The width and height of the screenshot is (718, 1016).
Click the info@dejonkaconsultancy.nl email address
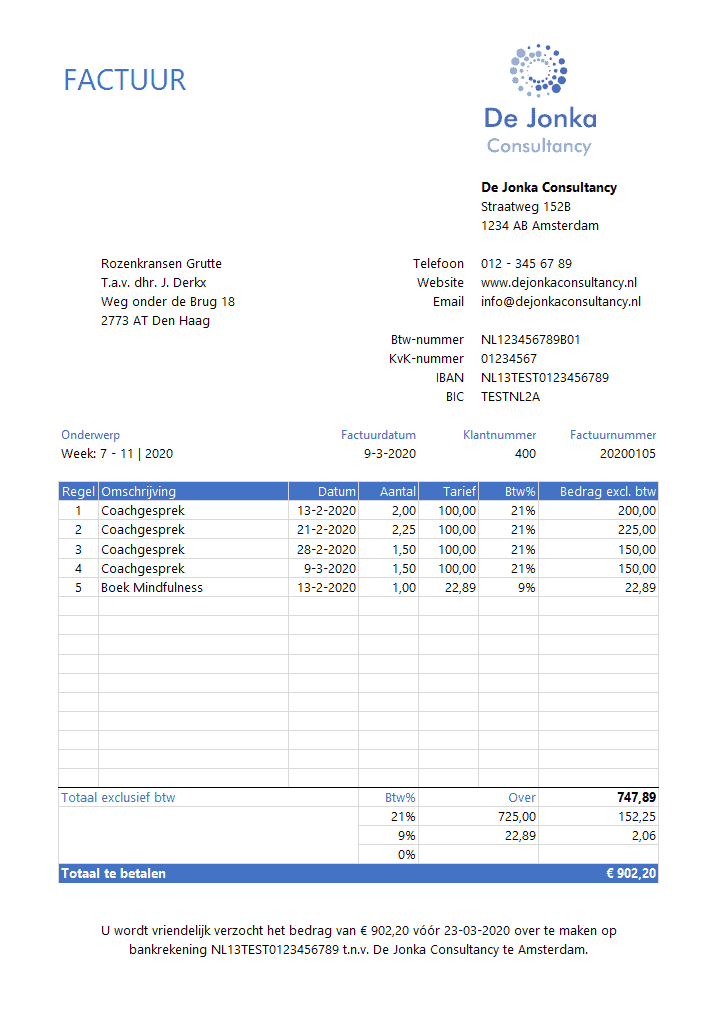click(560, 302)
